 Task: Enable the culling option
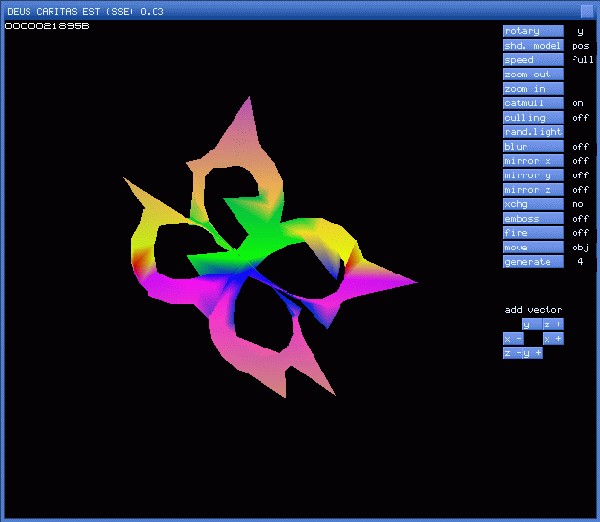pyautogui.click(x=533, y=118)
